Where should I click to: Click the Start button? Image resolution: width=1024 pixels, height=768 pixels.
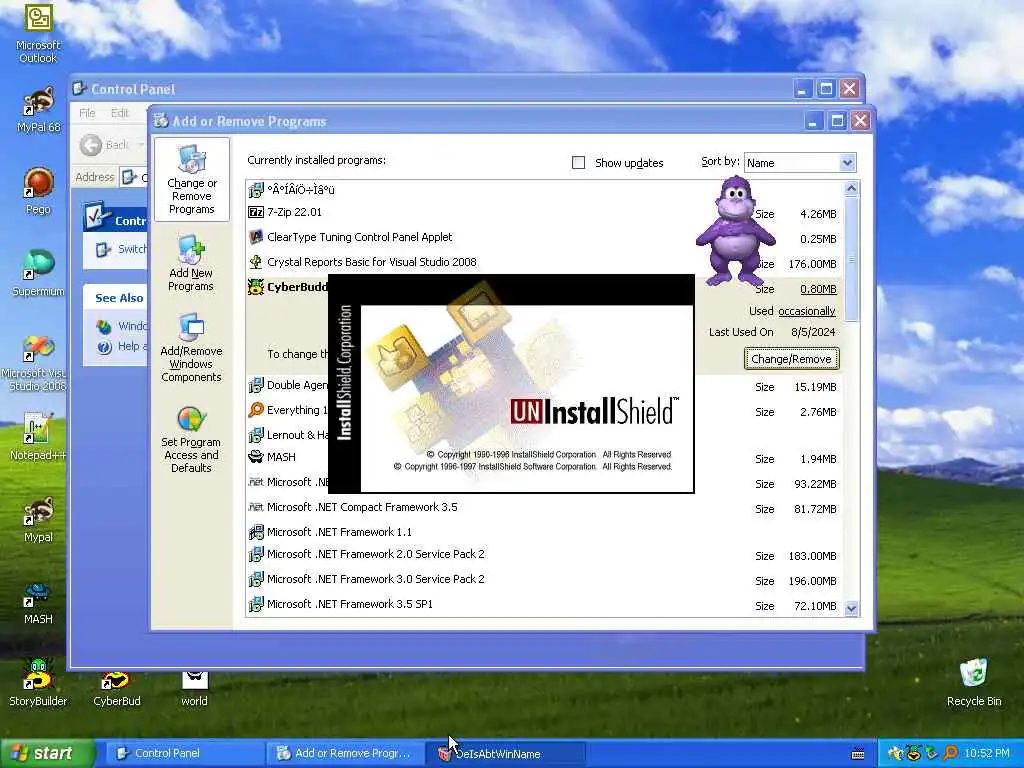(x=46, y=754)
